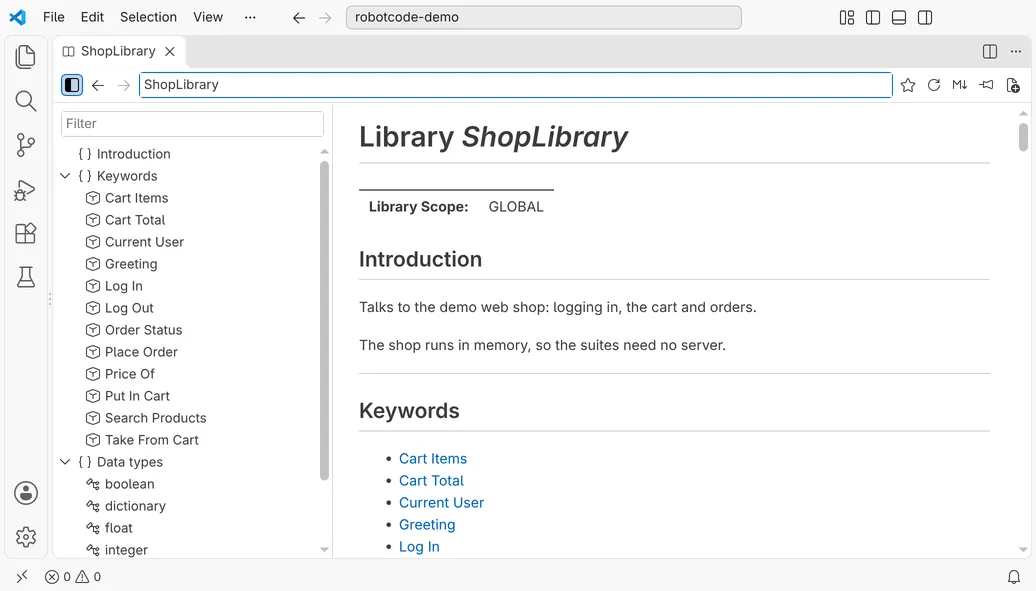Open the Accounts menu icon
The width and height of the screenshot is (1036, 591).
[26, 493]
